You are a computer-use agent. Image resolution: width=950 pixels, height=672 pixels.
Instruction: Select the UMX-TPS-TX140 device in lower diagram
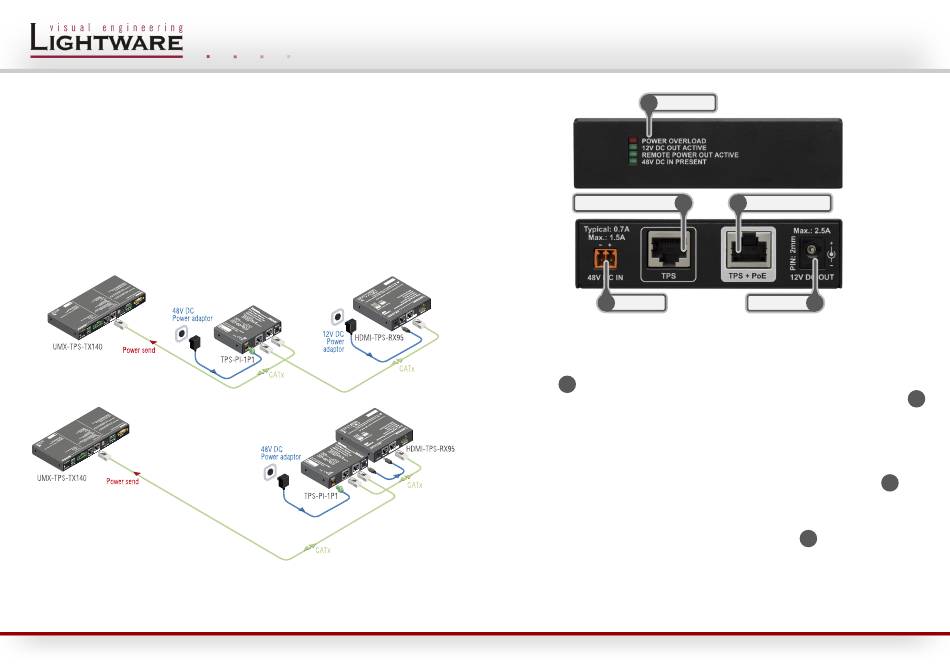click(x=81, y=439)
